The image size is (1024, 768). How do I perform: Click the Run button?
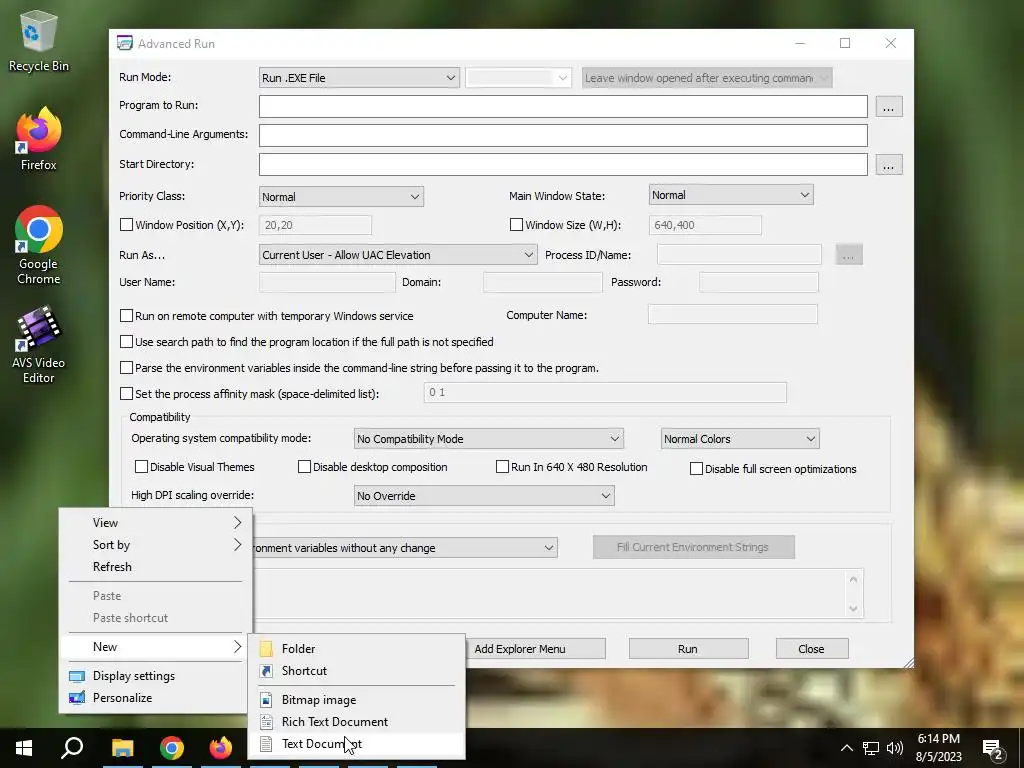coord(688,648)
